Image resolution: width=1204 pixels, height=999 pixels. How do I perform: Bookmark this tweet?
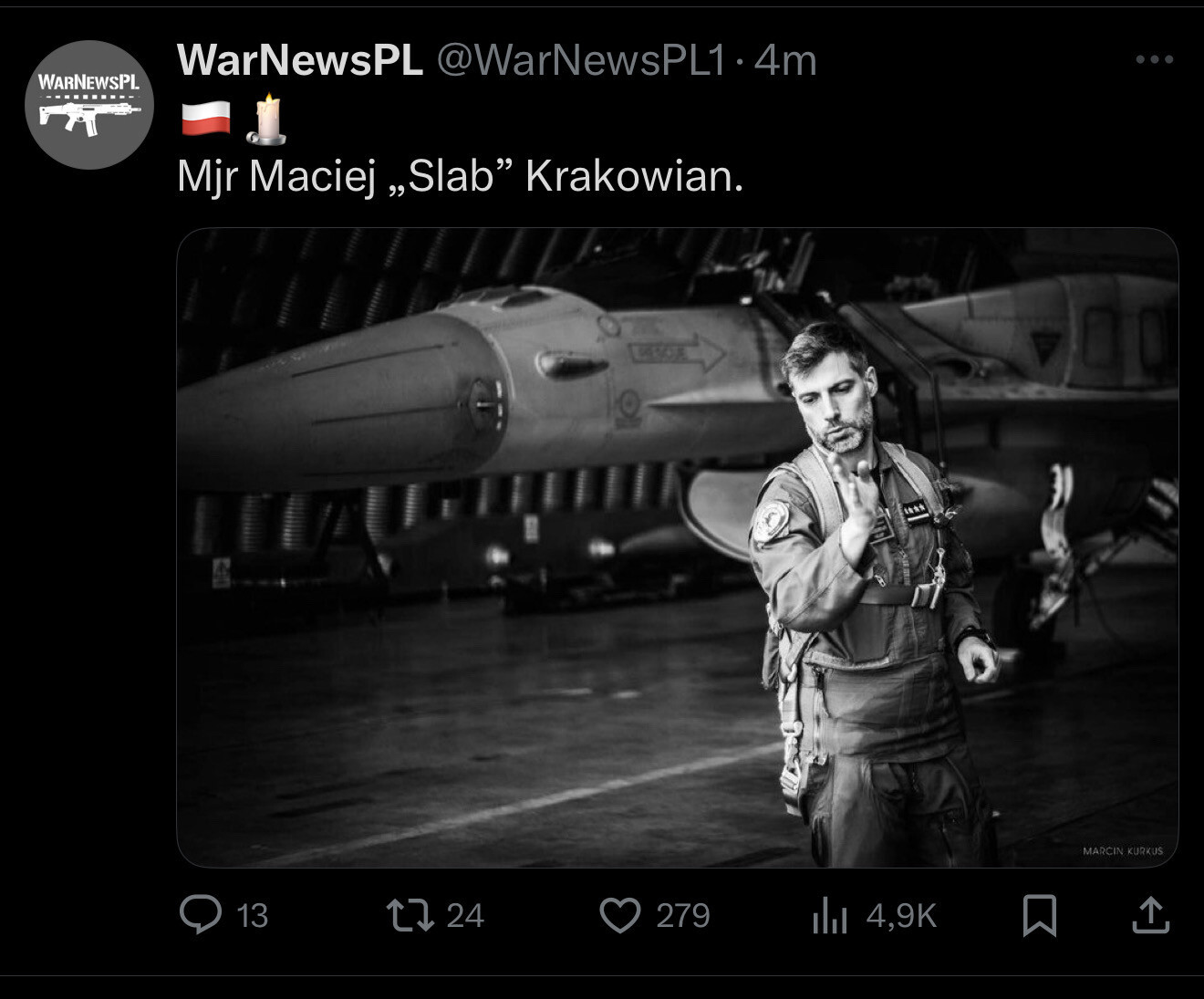1040,915
